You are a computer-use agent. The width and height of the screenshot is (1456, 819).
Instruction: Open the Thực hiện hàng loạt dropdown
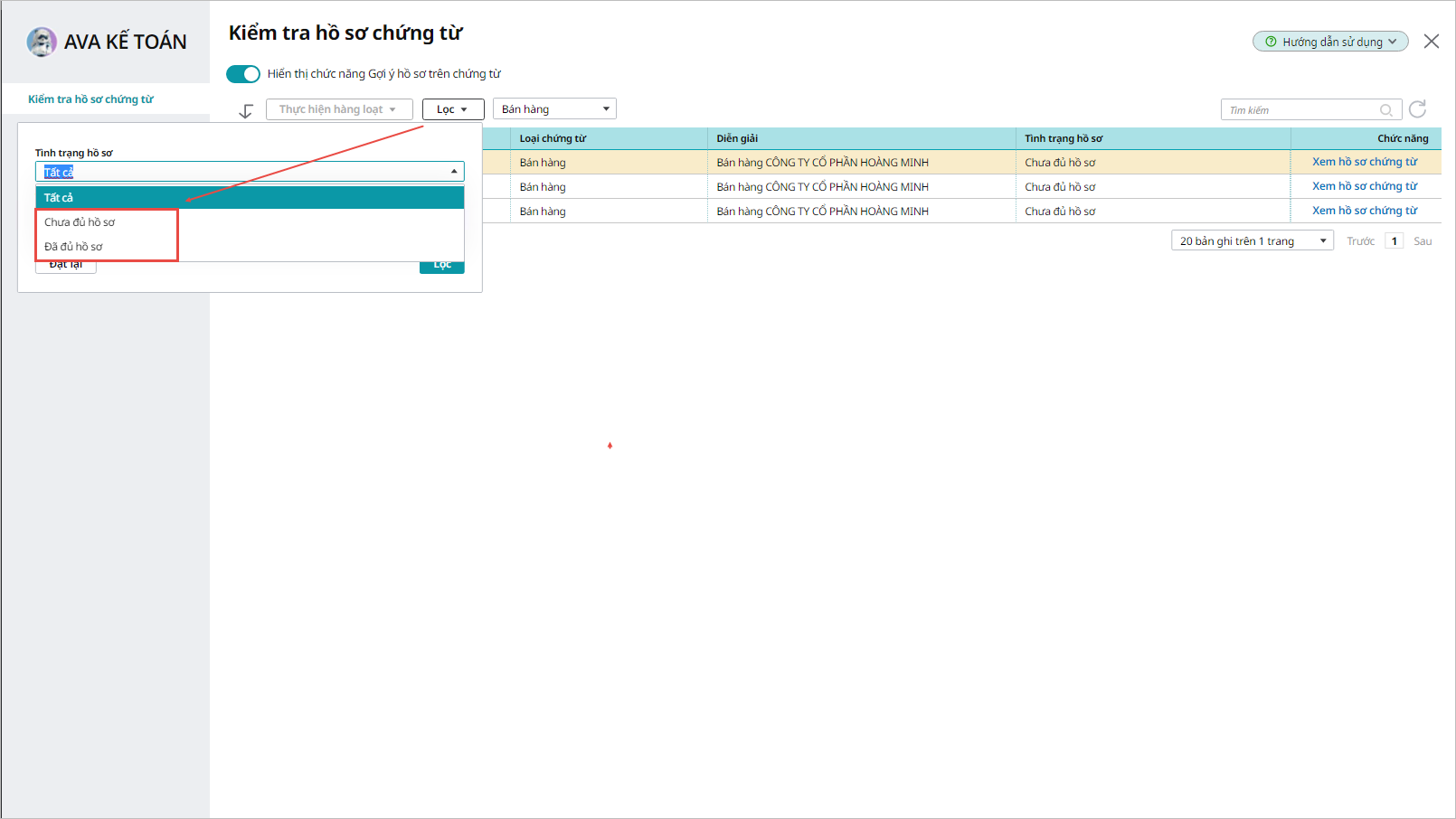[339, 109]
